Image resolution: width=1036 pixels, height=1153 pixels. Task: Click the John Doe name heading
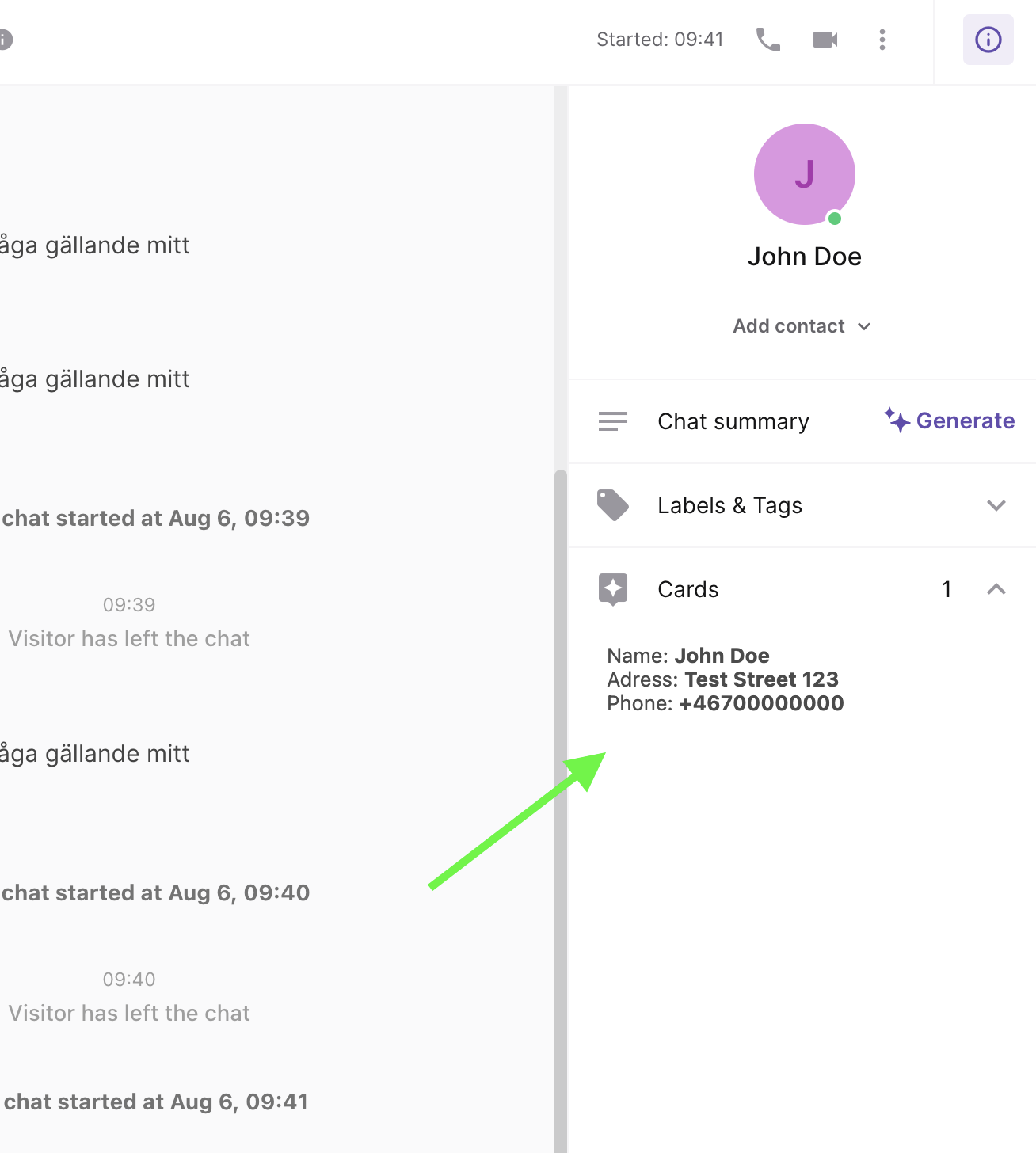804,257
